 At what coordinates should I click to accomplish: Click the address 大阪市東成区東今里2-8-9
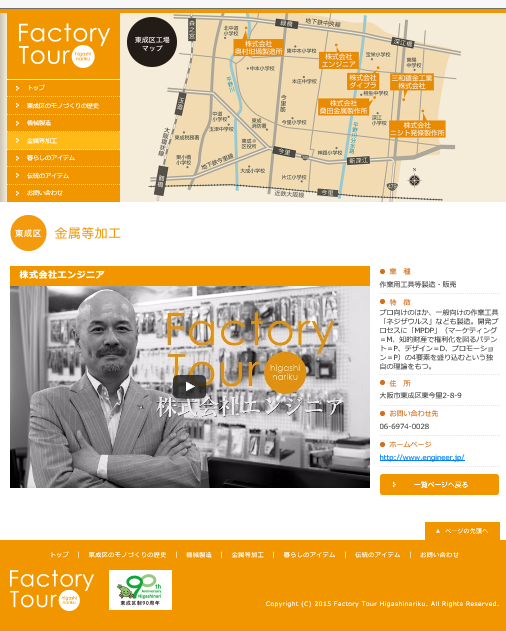coord(420,396)
